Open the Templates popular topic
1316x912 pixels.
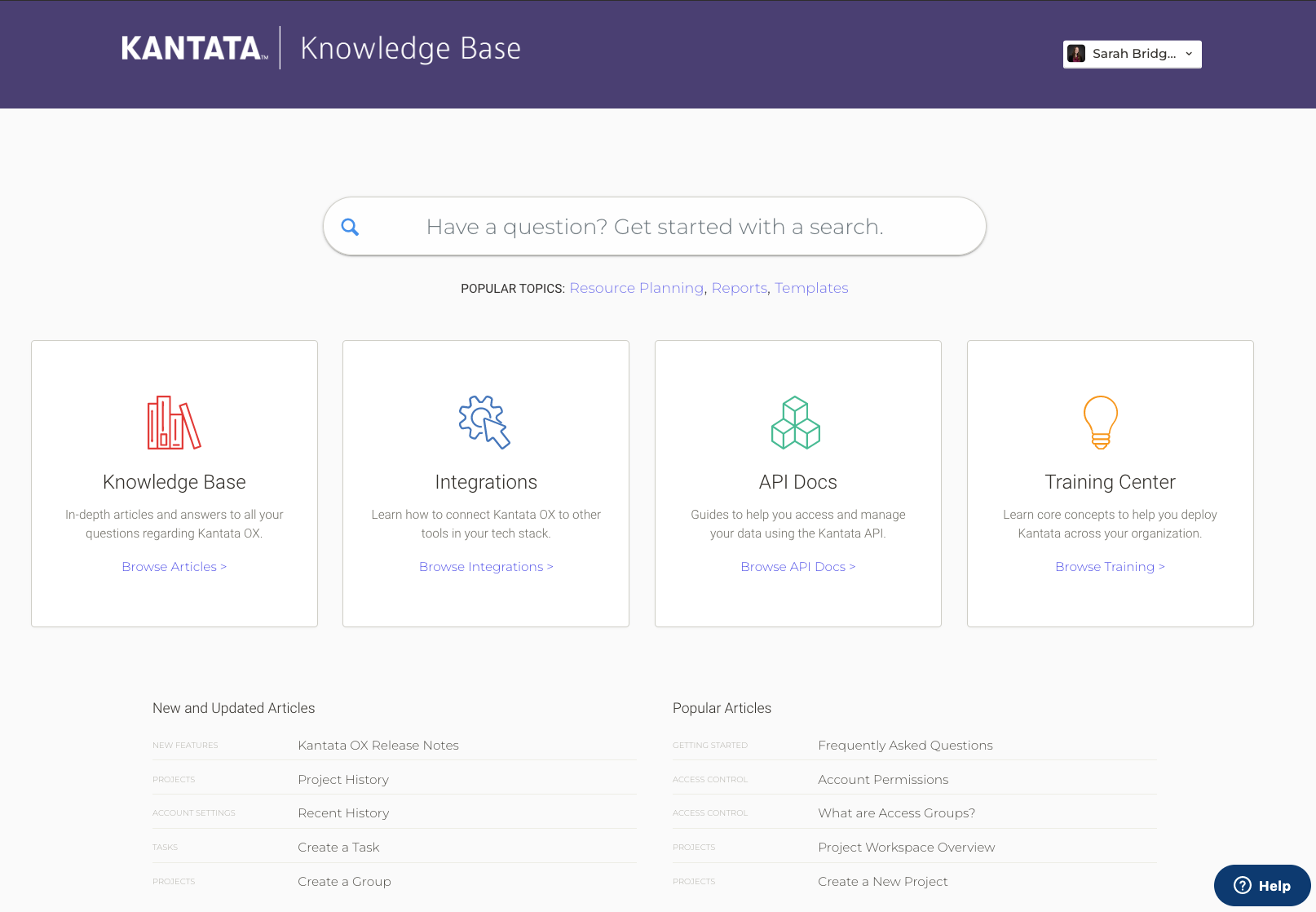[811, 288]
